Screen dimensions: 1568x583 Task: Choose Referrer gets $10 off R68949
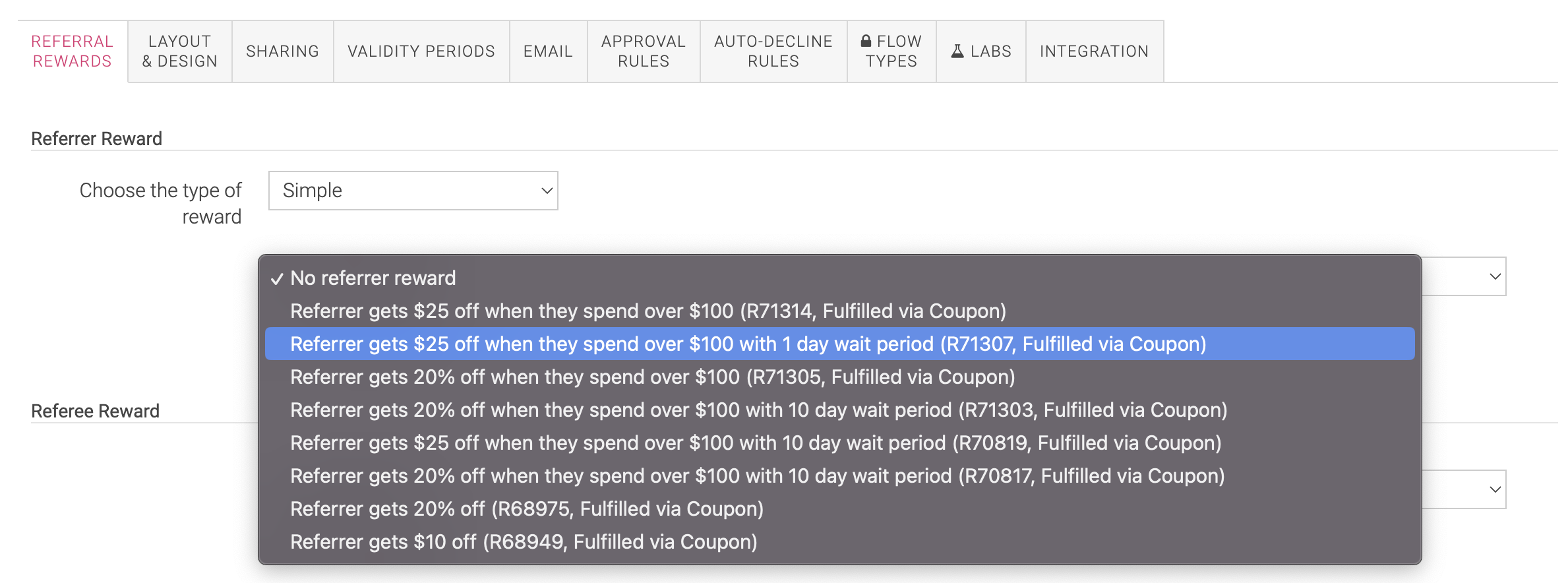(839, 541)
